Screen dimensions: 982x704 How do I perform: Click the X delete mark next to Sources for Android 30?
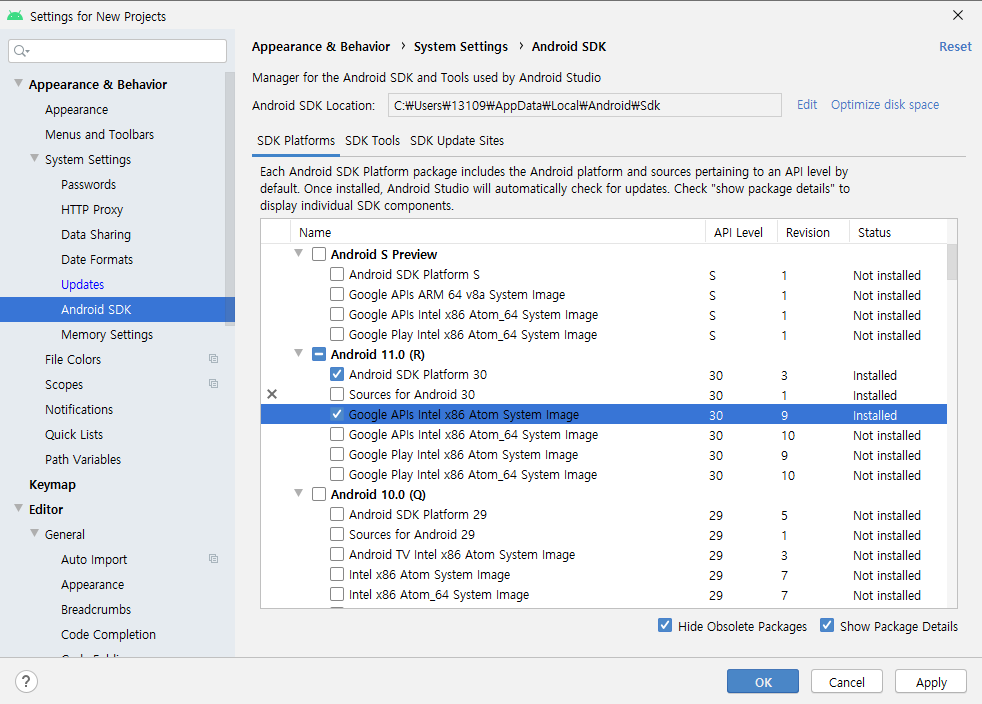tap(272, 394)
